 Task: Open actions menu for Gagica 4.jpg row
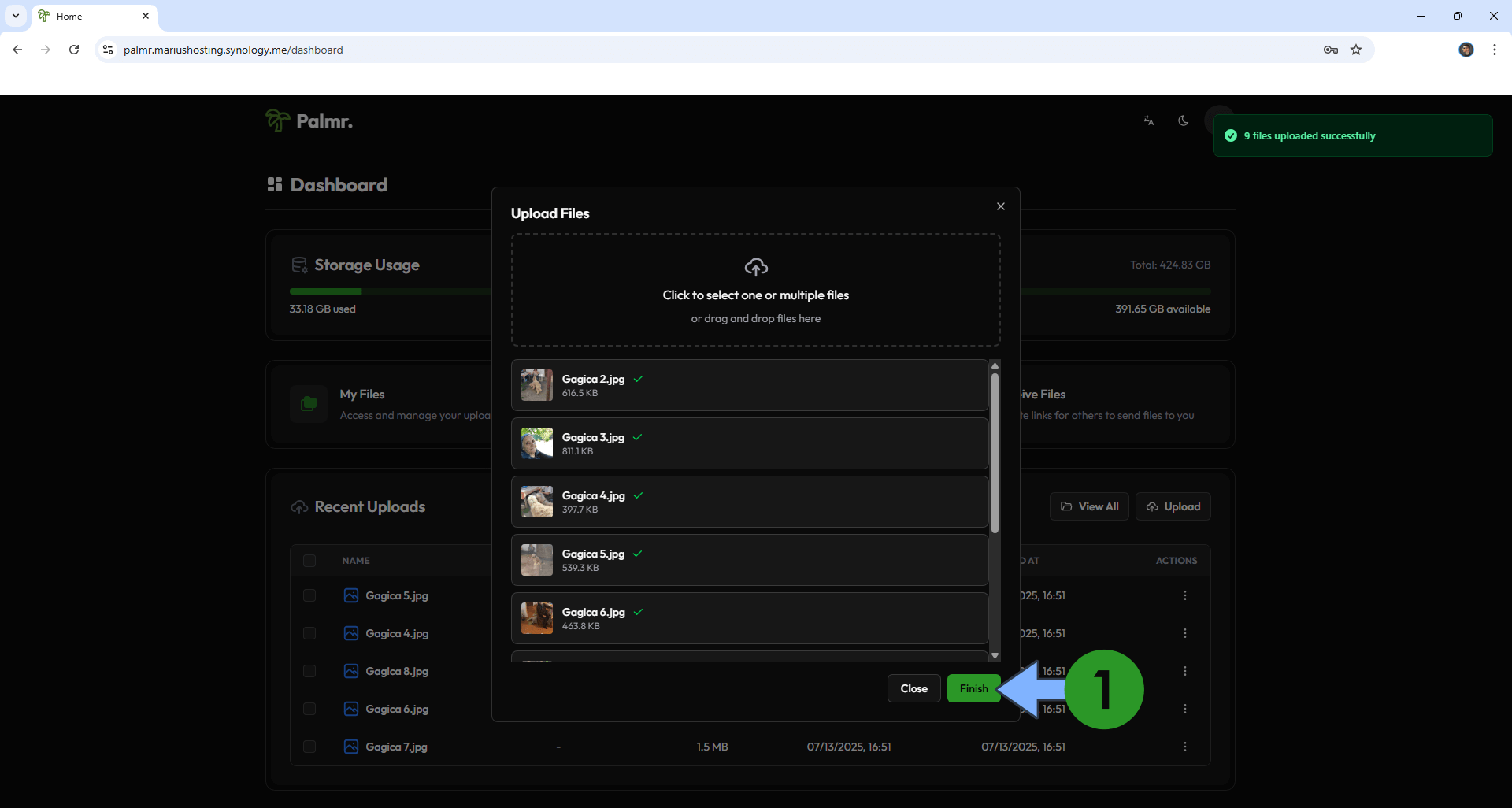1185,633
